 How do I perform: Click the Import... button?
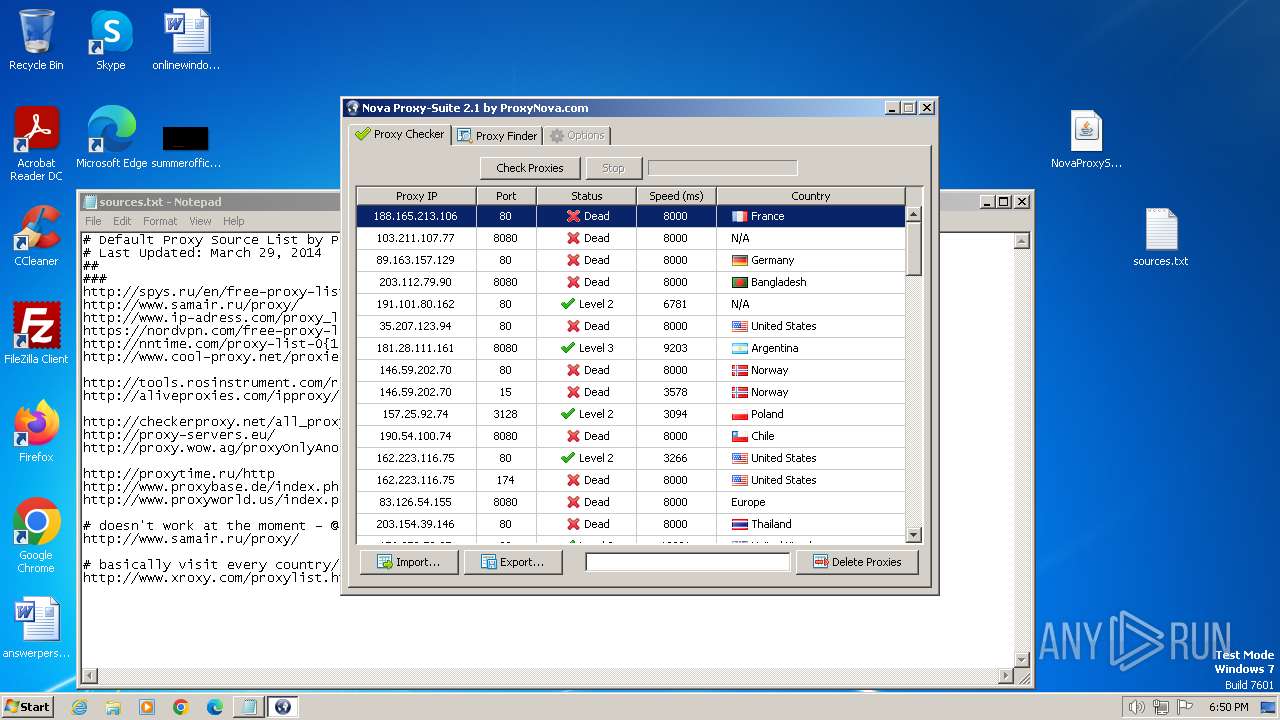pos(409,562)
